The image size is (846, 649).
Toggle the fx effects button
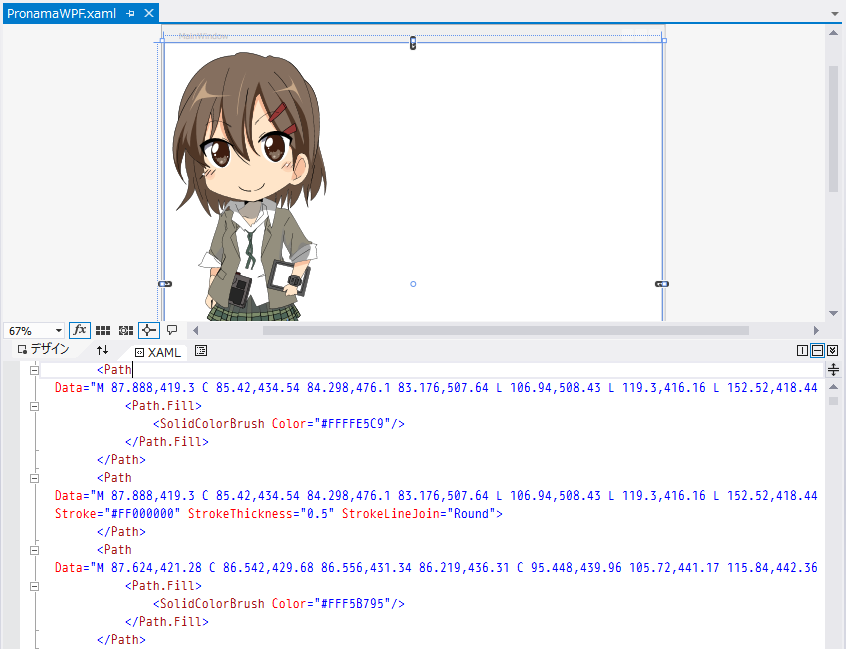(80, 330)
